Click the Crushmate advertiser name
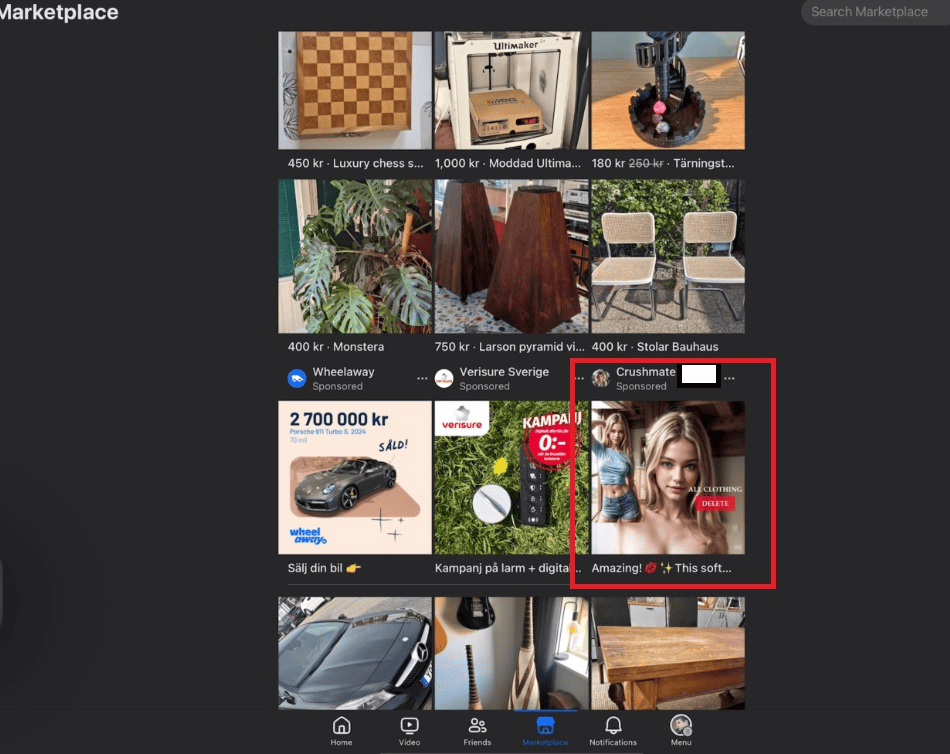This screenshot has width=950, height=754. pos(646,372)
